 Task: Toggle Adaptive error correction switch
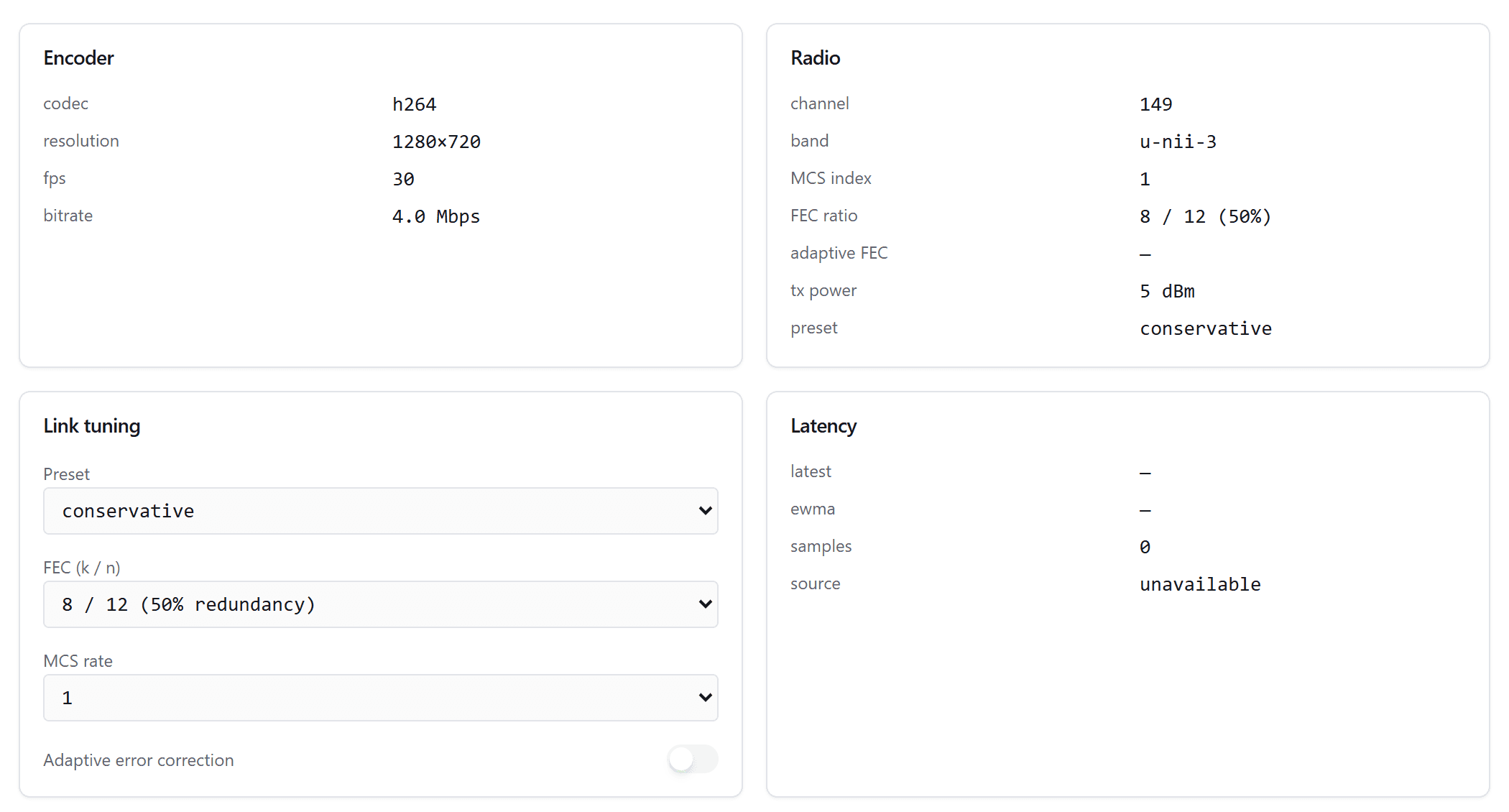(x=693, y=759)
